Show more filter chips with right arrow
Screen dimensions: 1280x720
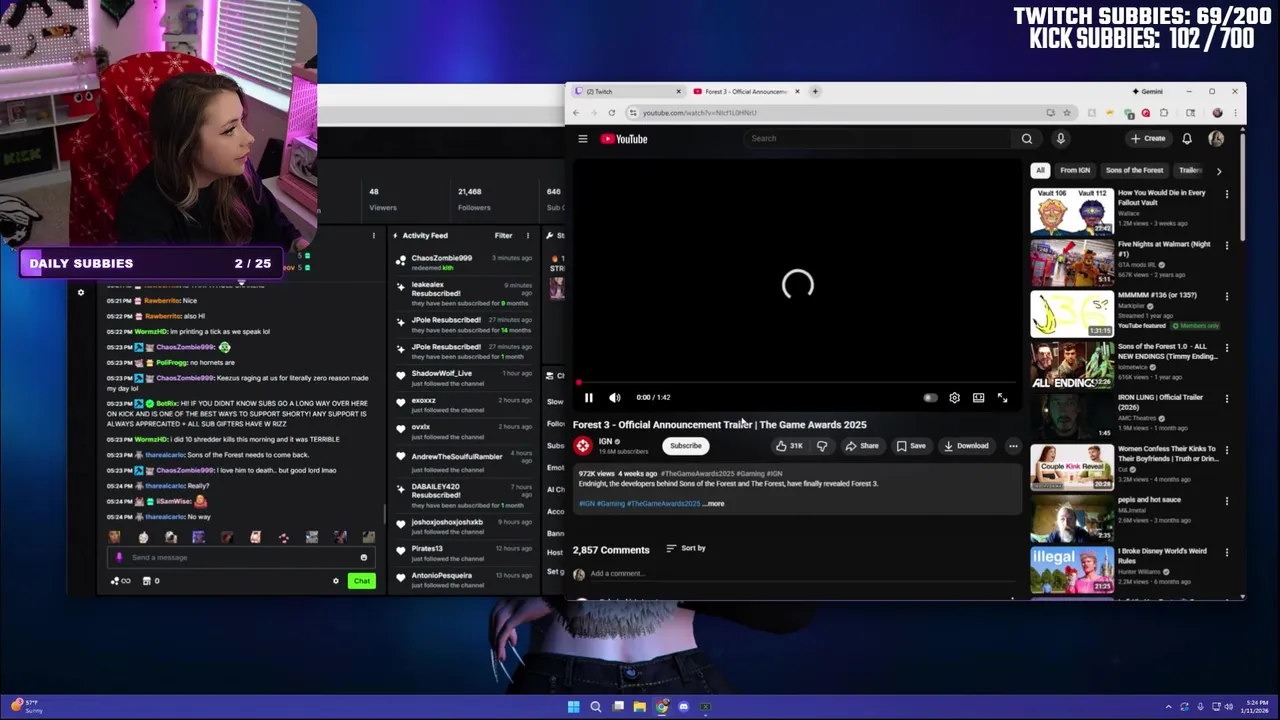[1218, 171]
